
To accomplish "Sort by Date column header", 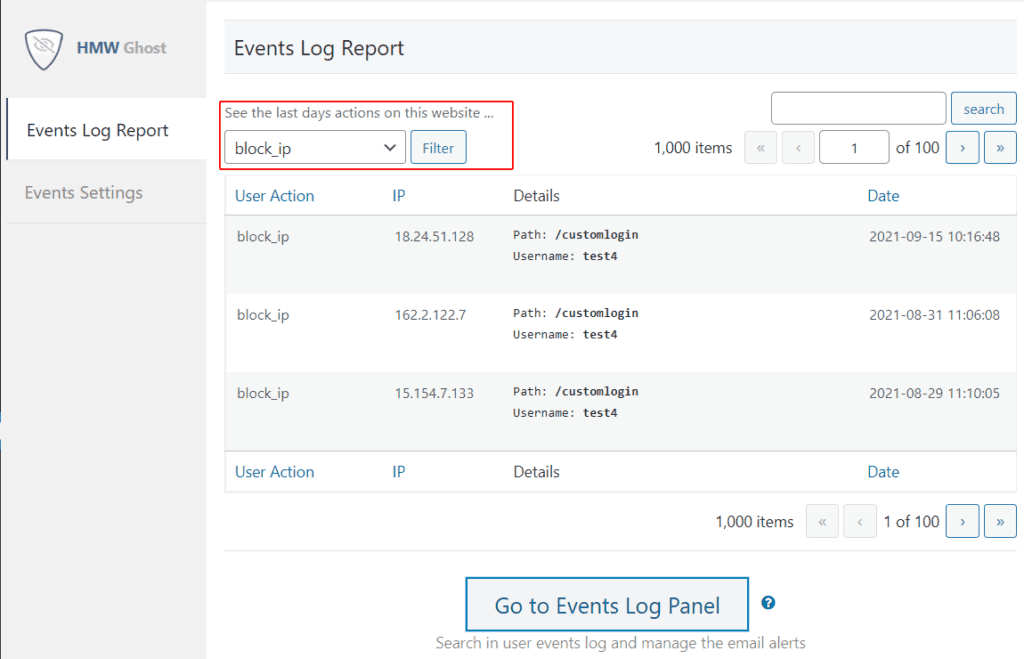I will coord(883,196).
